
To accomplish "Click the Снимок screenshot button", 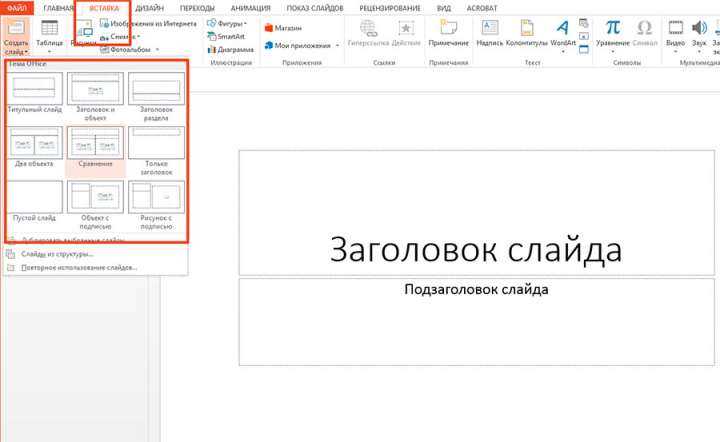I will coord(119,37).
